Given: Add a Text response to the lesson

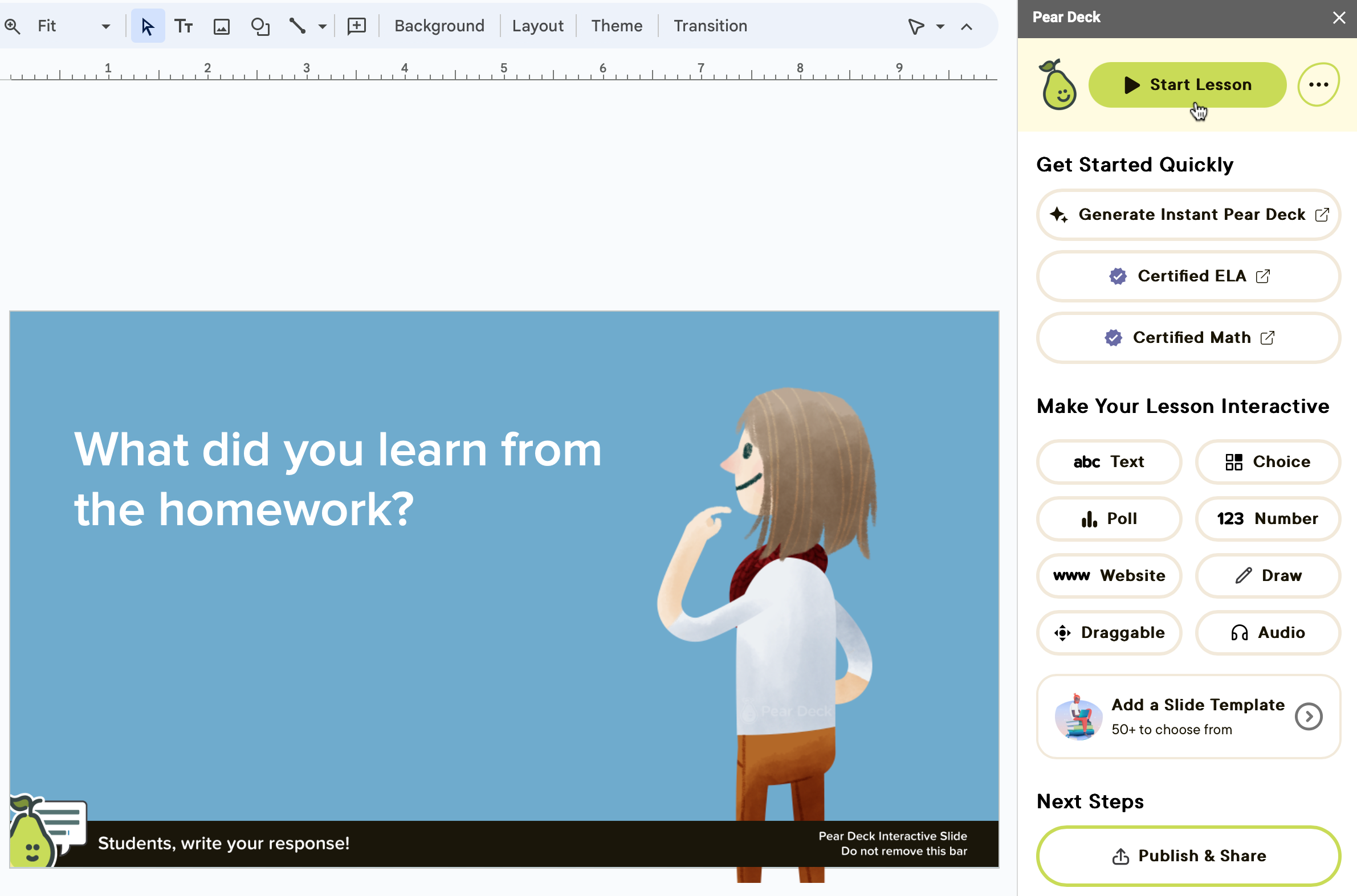Looking at the screenshot, I should point(1109,462).
